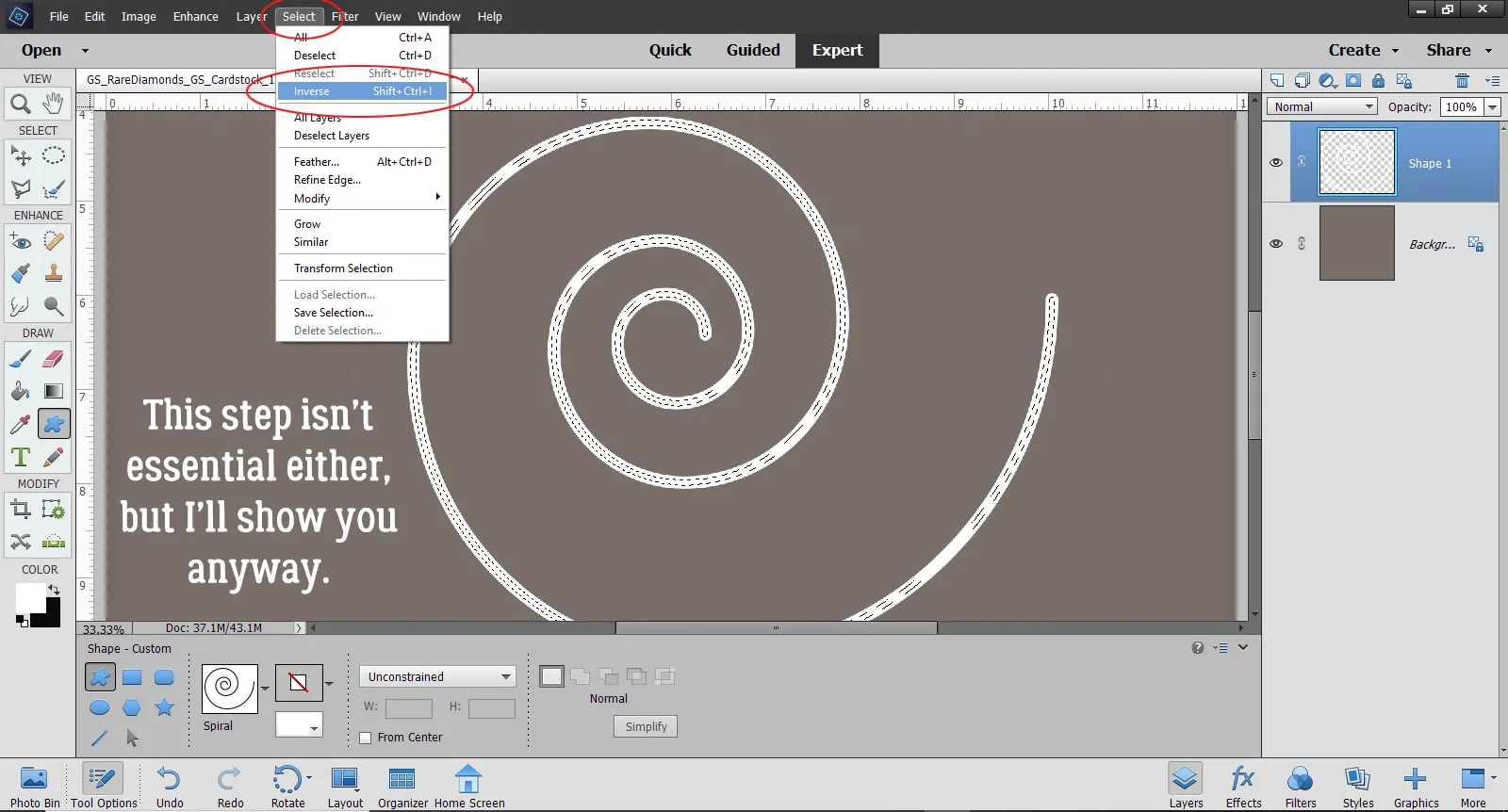1508x812 pixels.
Task: Enable the From Center checkbox
Action: coord(366,738)
